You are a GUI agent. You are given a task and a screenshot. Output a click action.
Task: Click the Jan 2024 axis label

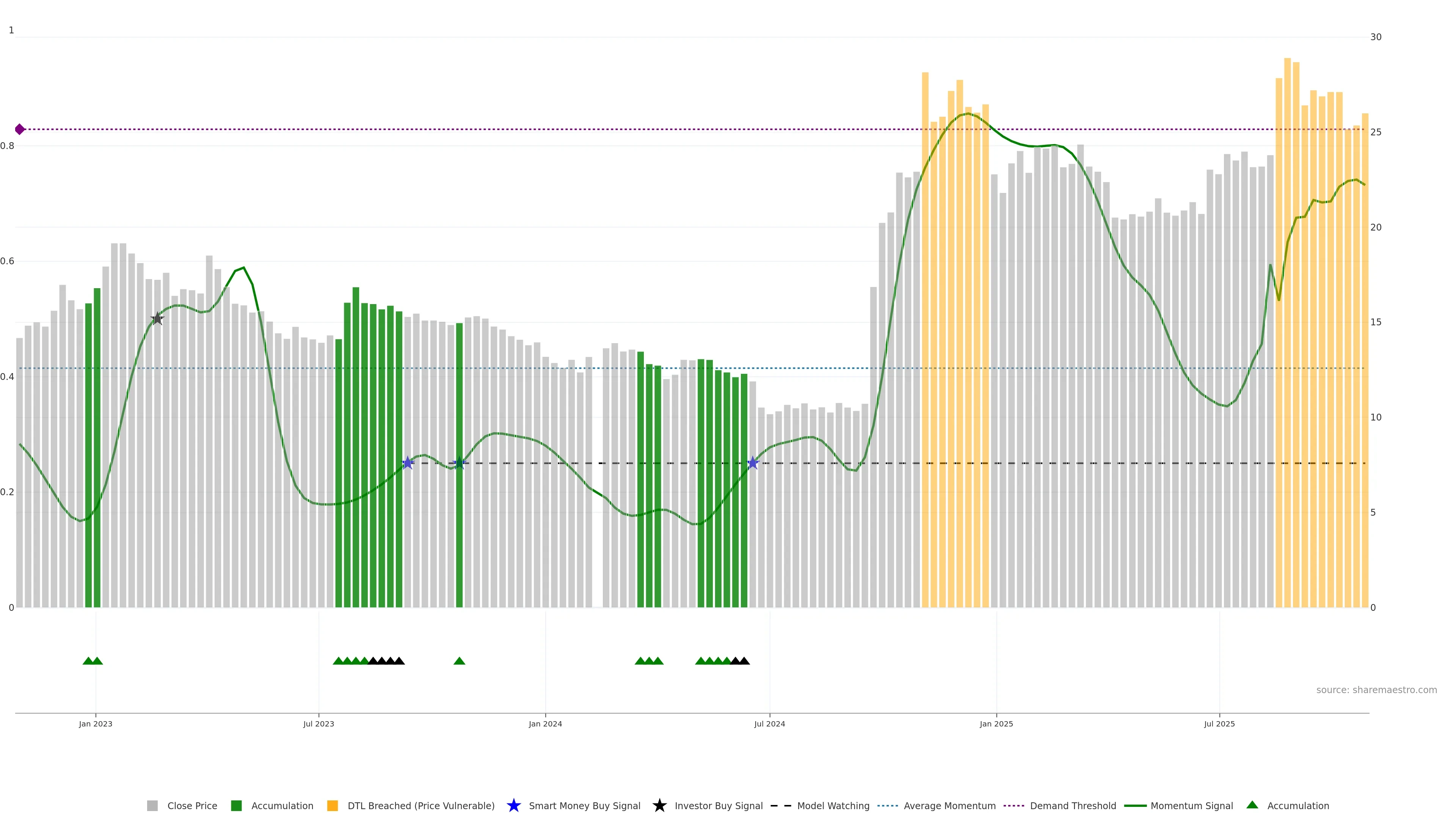tap(545, 723)
